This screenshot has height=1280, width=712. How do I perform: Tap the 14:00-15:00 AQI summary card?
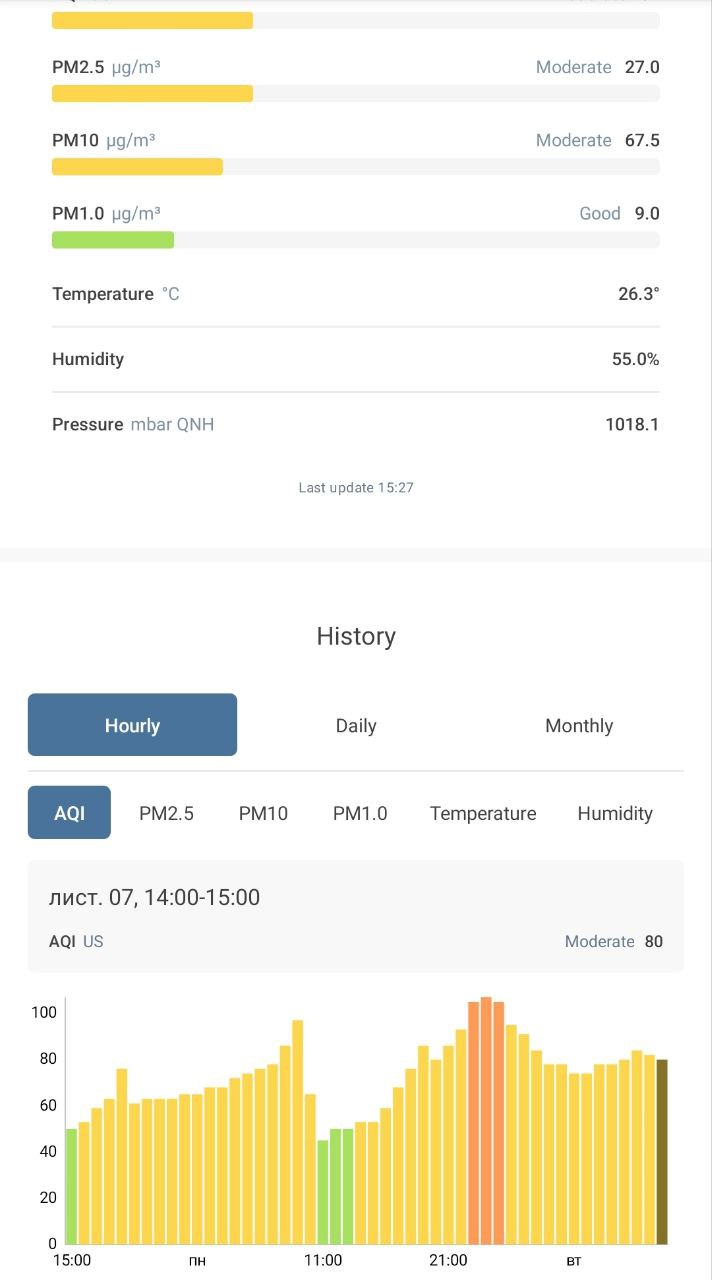click(355, 916)
